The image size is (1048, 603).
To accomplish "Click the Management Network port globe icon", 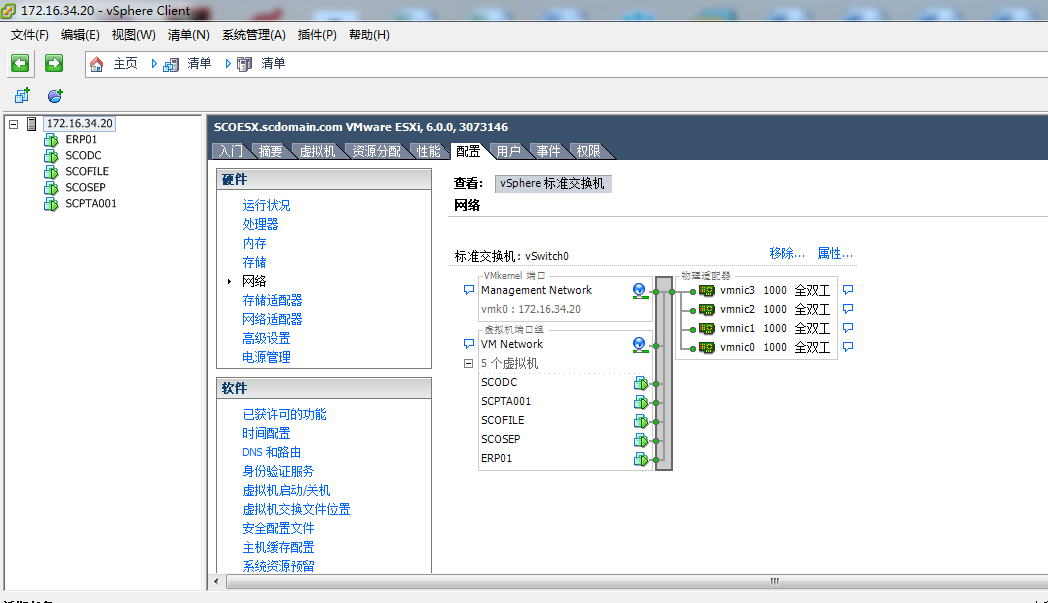I will tap(640, 290).
